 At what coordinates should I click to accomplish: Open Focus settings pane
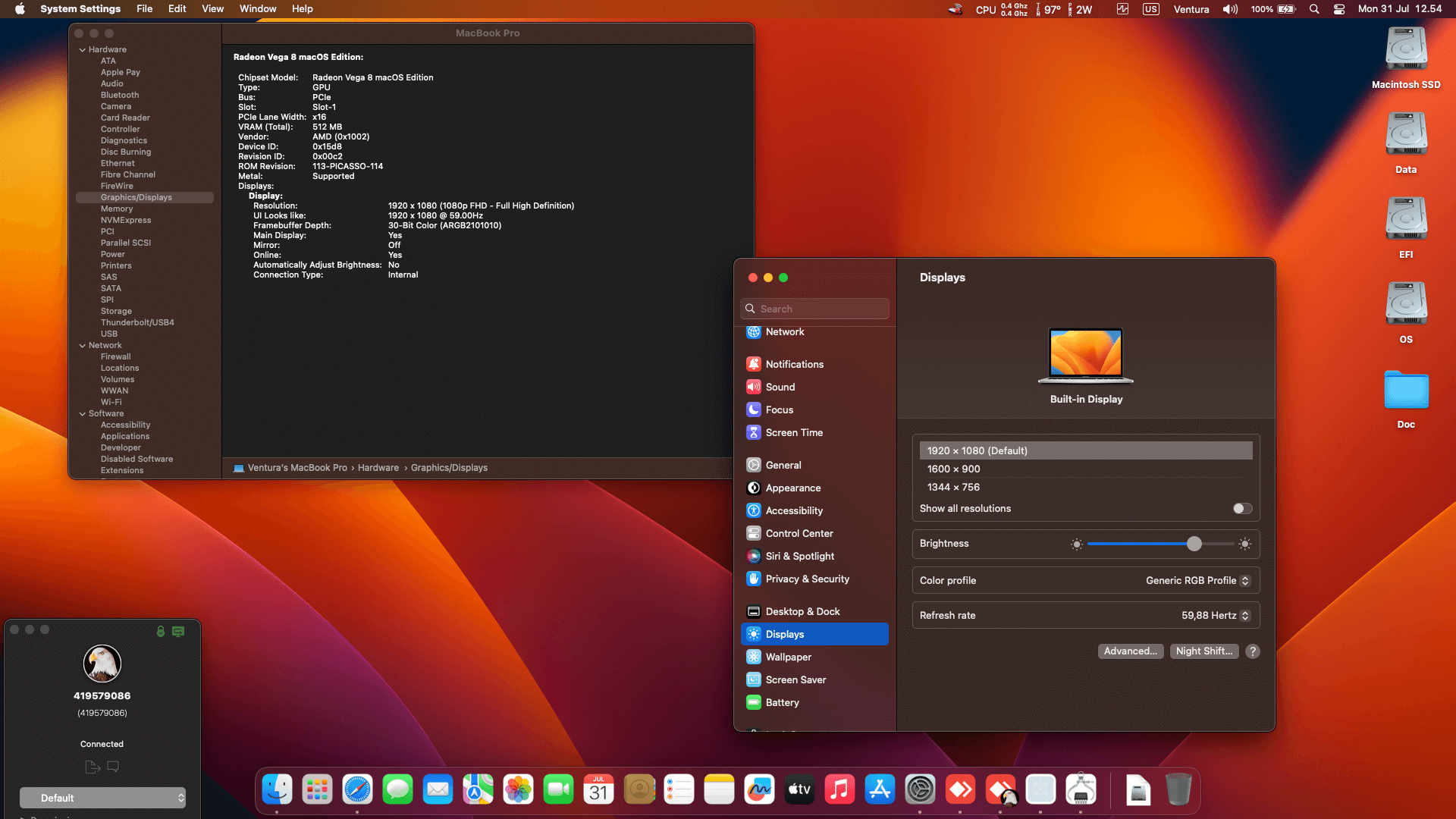(814, 409)
